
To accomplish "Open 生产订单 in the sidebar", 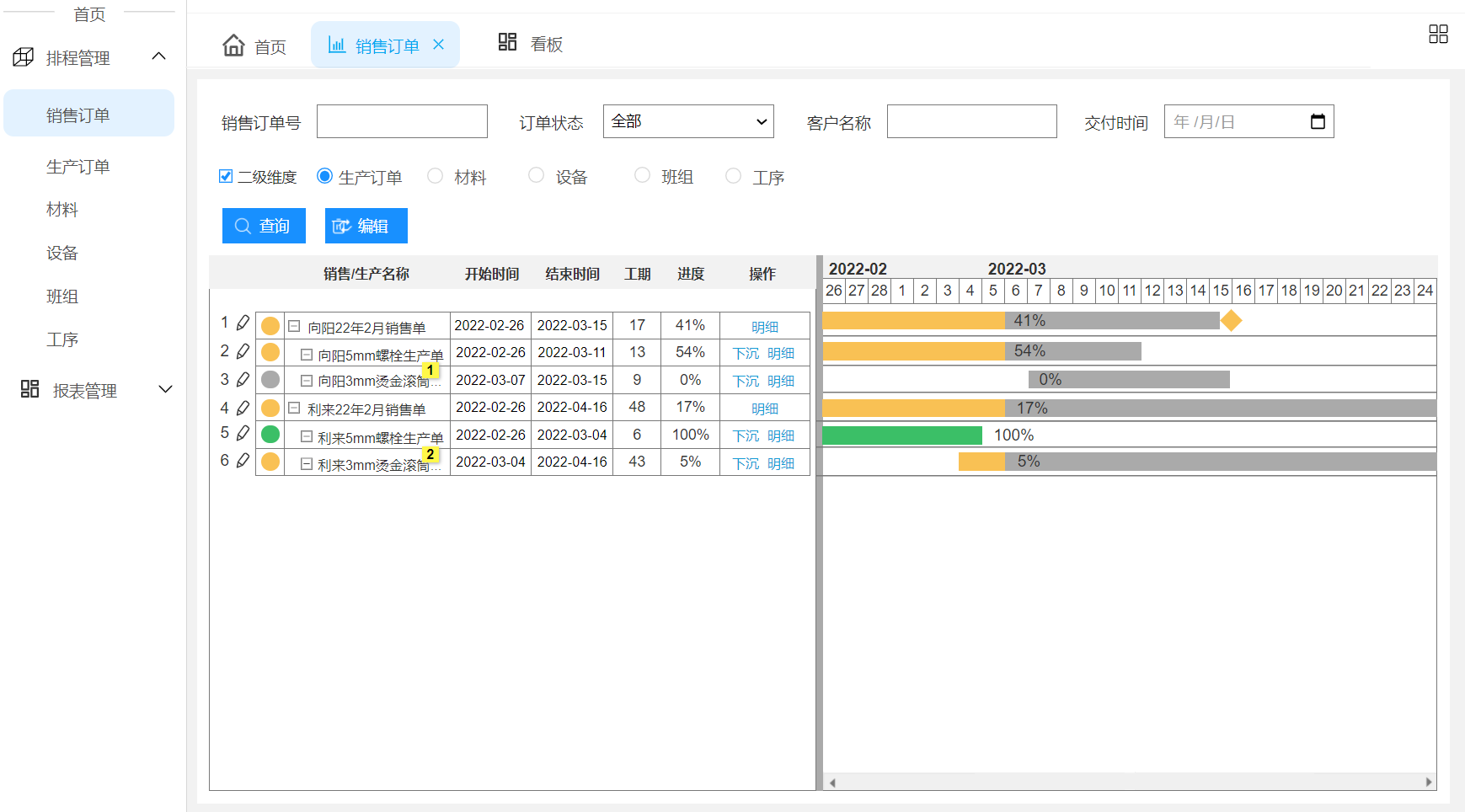I will 78,167.
